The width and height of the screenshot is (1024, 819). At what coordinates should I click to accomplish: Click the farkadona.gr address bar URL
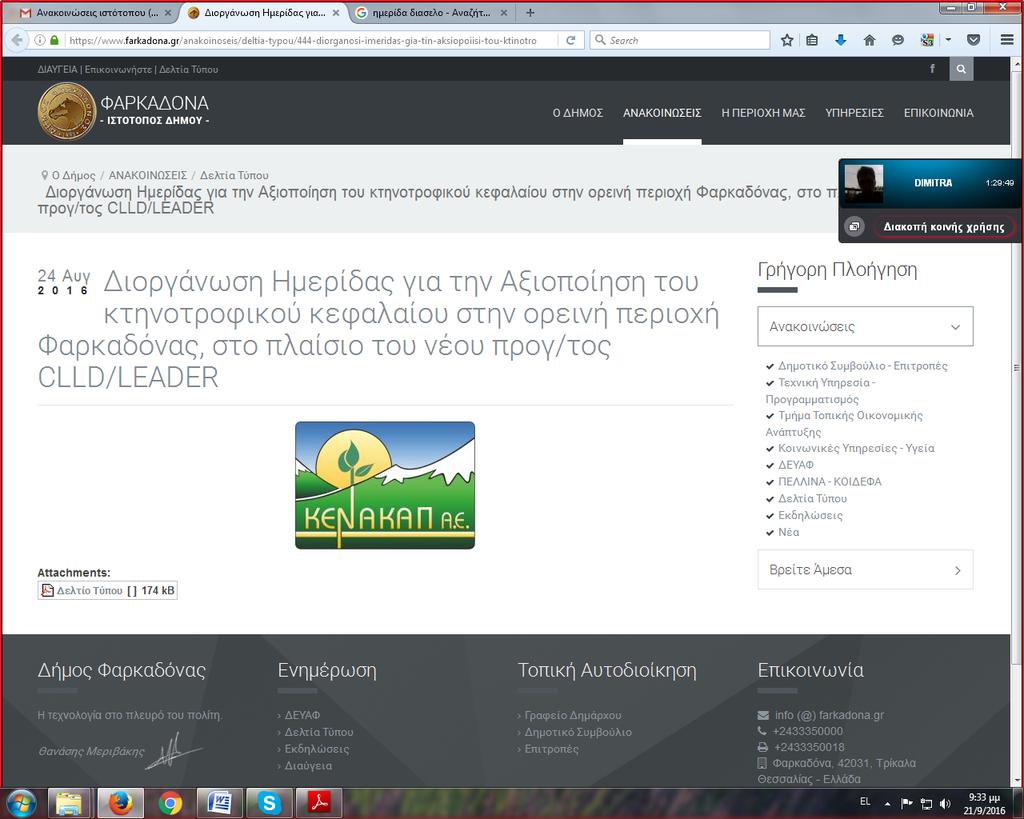(302, 40)
